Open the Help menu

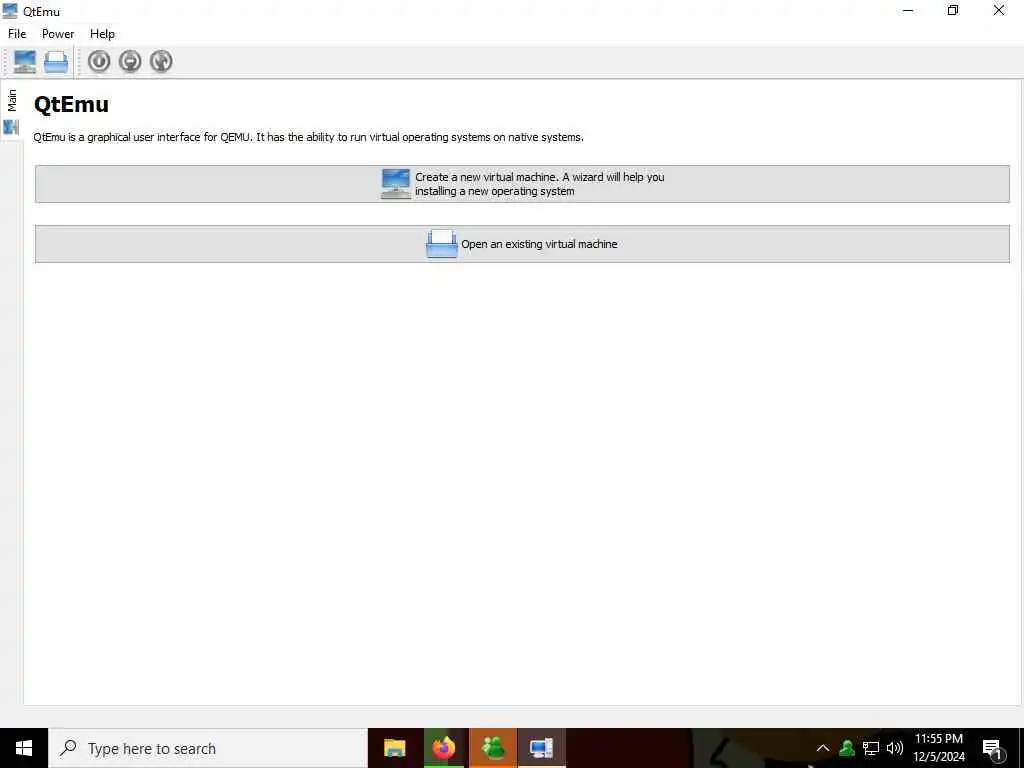(x=103, y=34)
